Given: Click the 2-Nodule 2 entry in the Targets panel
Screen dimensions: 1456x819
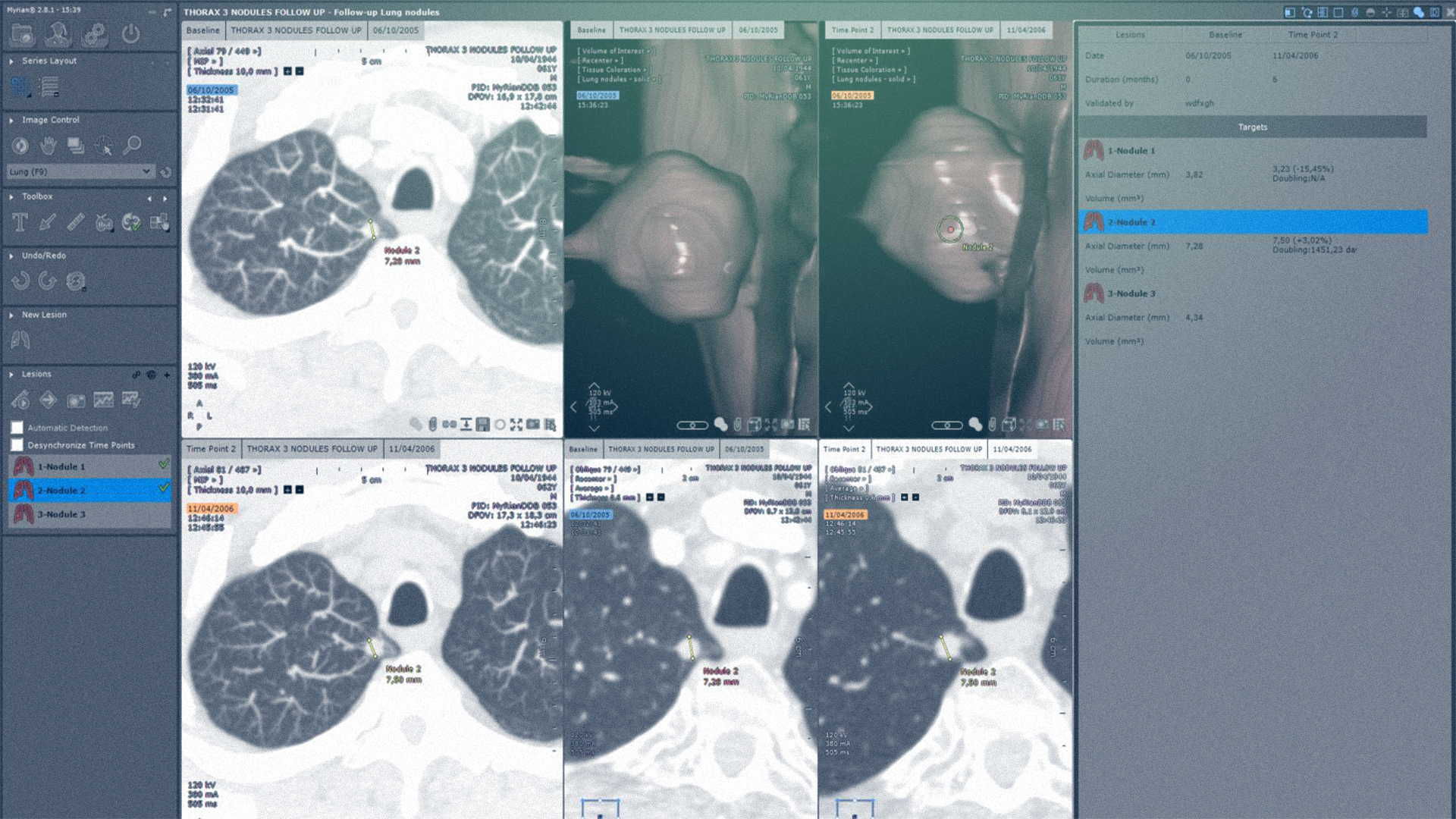Looking at the screenshot, I should (1134, 222).
